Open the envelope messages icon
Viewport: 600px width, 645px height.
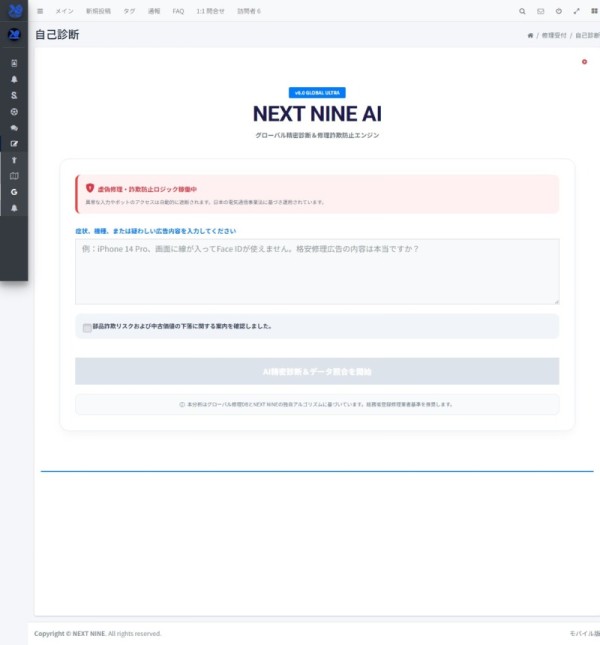540,11
